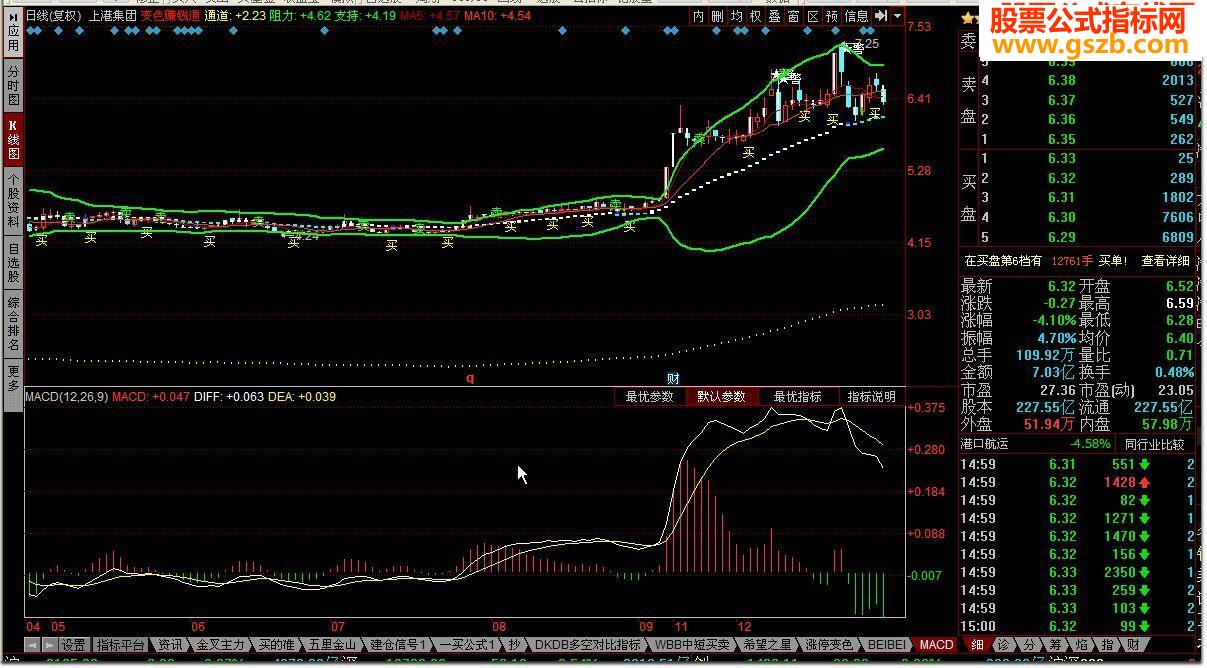Select the 买的准 indicator tab

click(276, 645)
